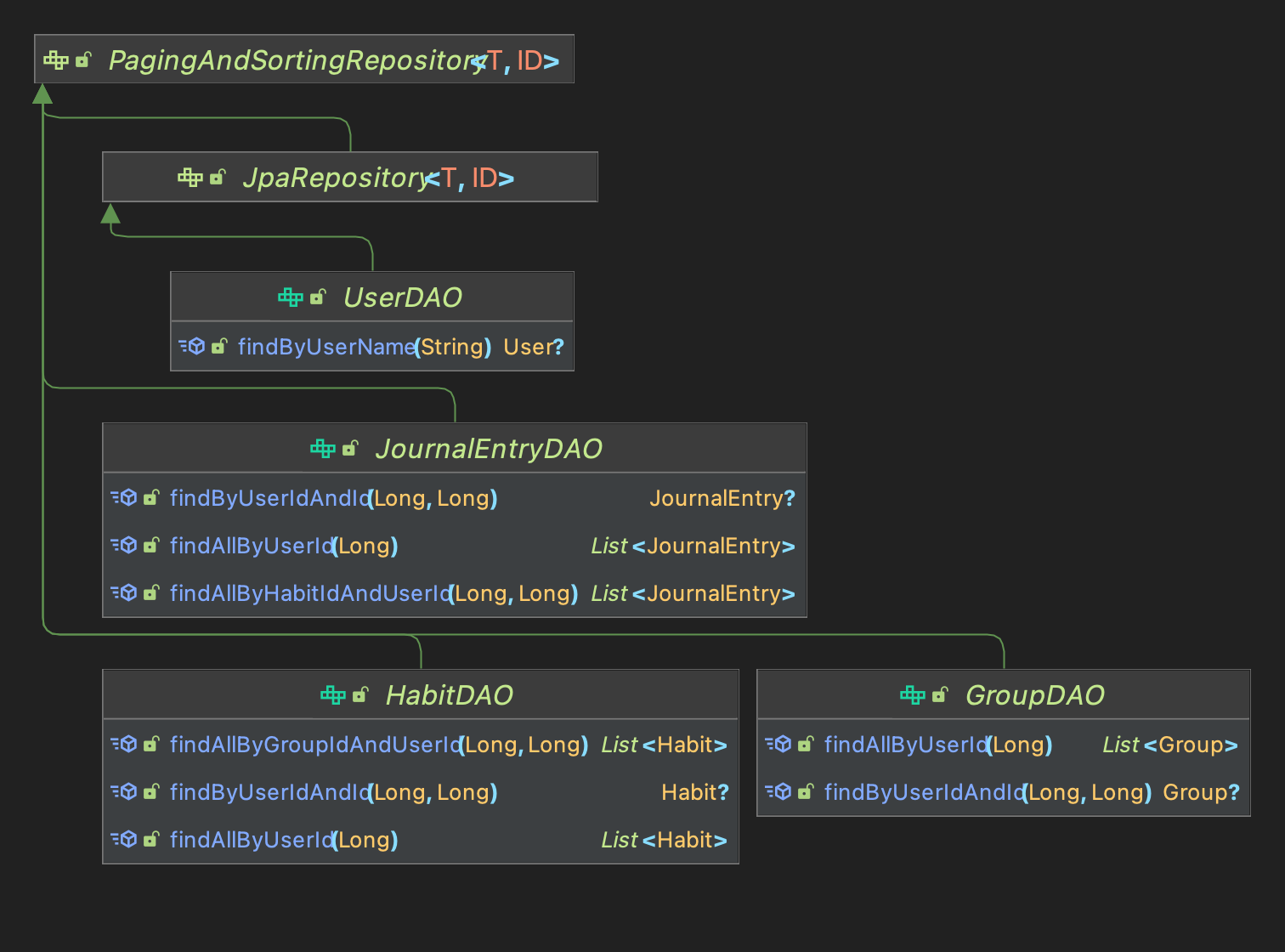This screenshot has height=952, width=1285.
Task: Click method icon of JournalEntryDAO findByUserIdAndId
Action: pyautogui.click(x=124, y=497)
